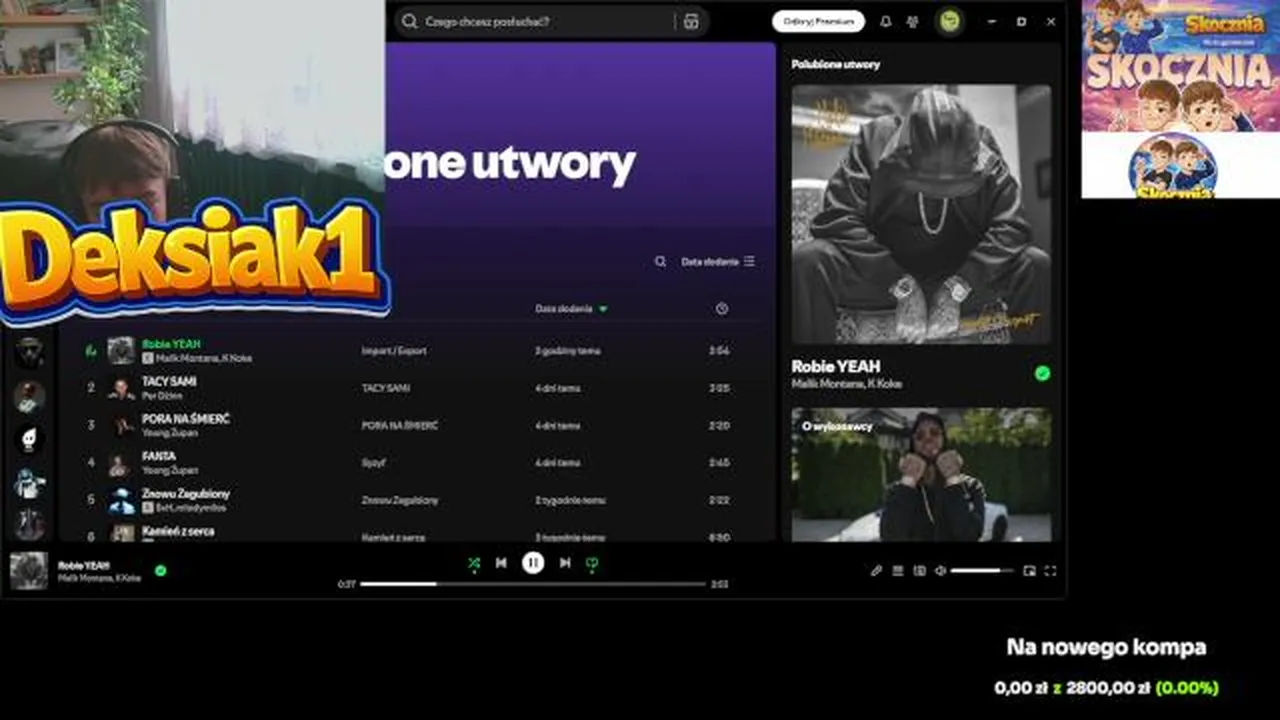Maximize the Spotify window
Viewport: 1280px width, 720px height.
1021,21
